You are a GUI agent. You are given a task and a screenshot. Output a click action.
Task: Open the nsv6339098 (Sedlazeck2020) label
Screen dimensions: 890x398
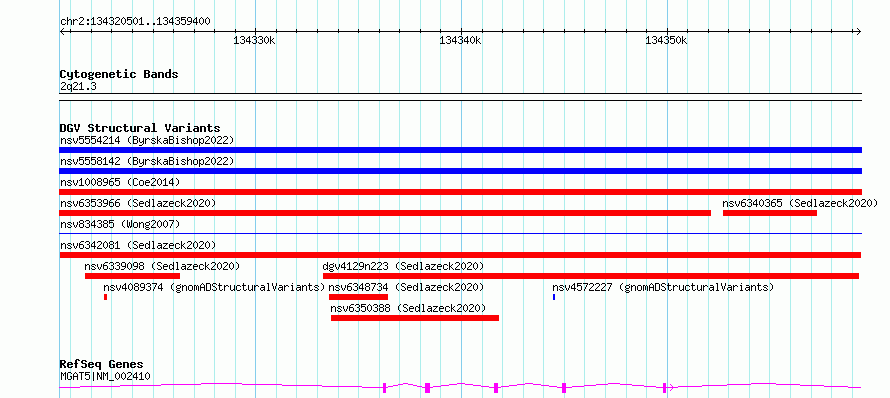162,266
